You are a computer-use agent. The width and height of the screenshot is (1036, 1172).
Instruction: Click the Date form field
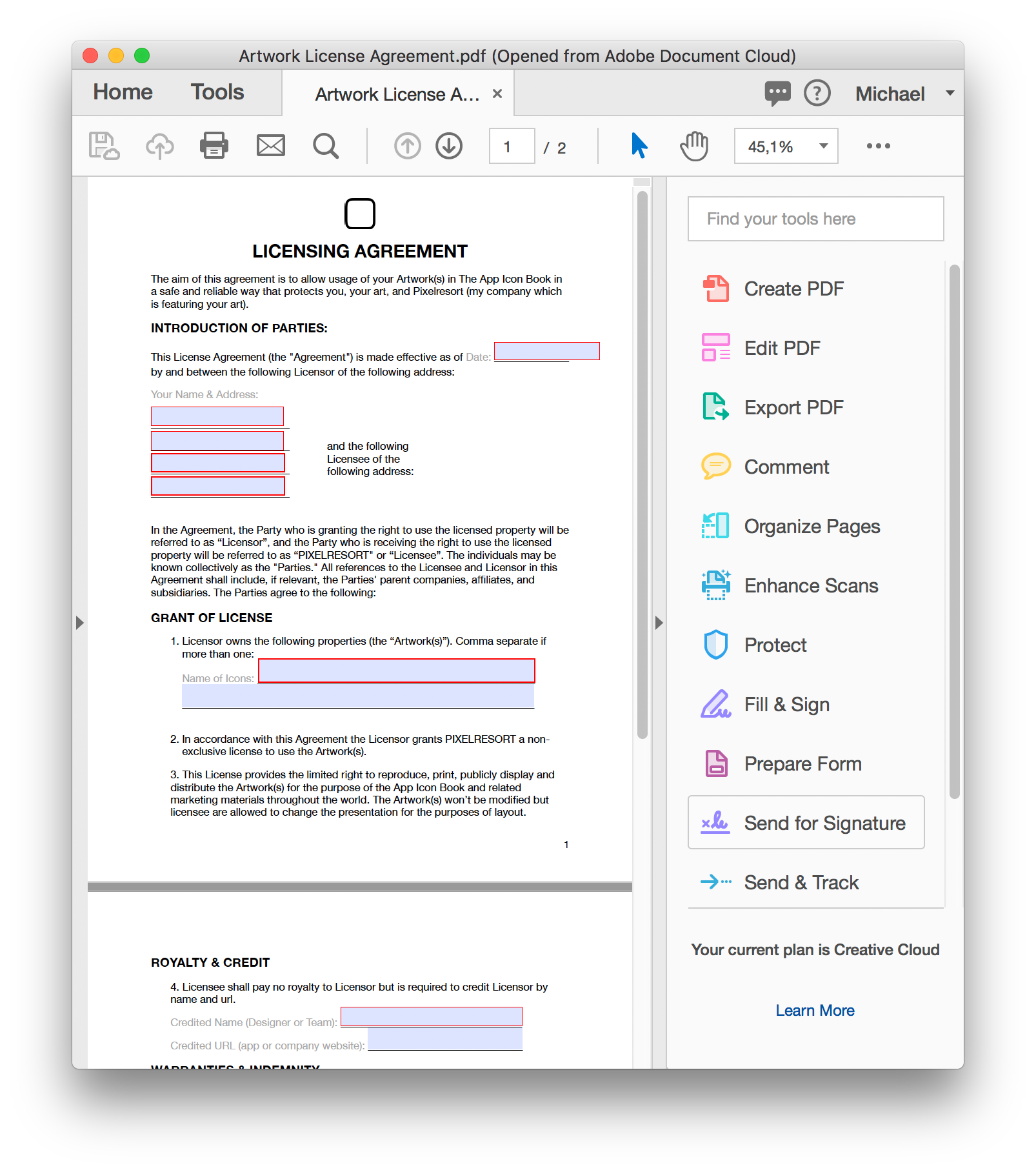coord(547,351)
